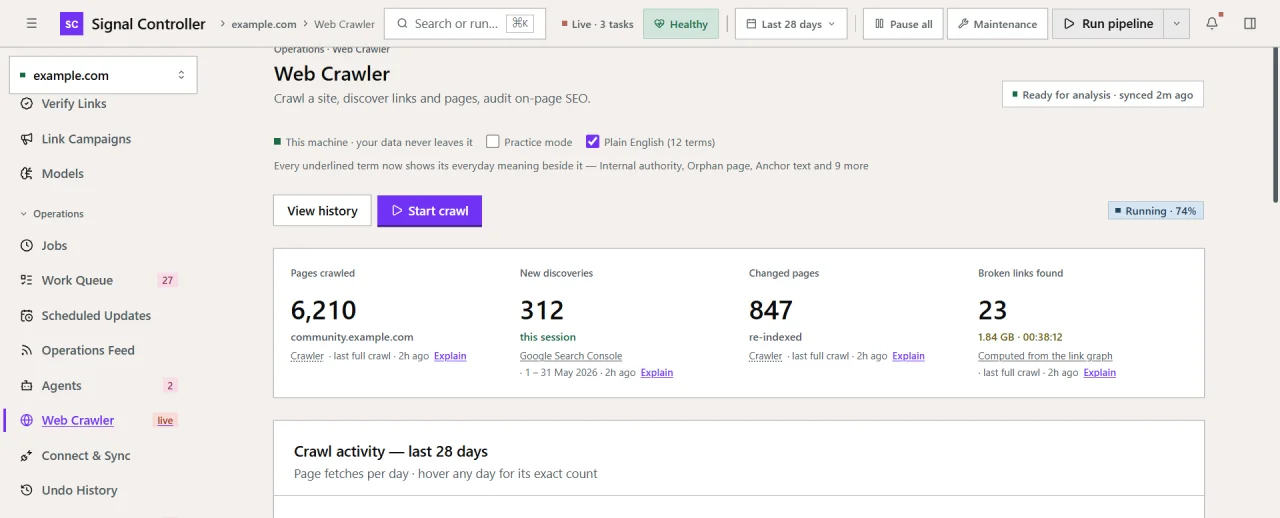Open the Last 28 days range dropdown
This screenshot has width=1280, height=518.
click(791, 24)
